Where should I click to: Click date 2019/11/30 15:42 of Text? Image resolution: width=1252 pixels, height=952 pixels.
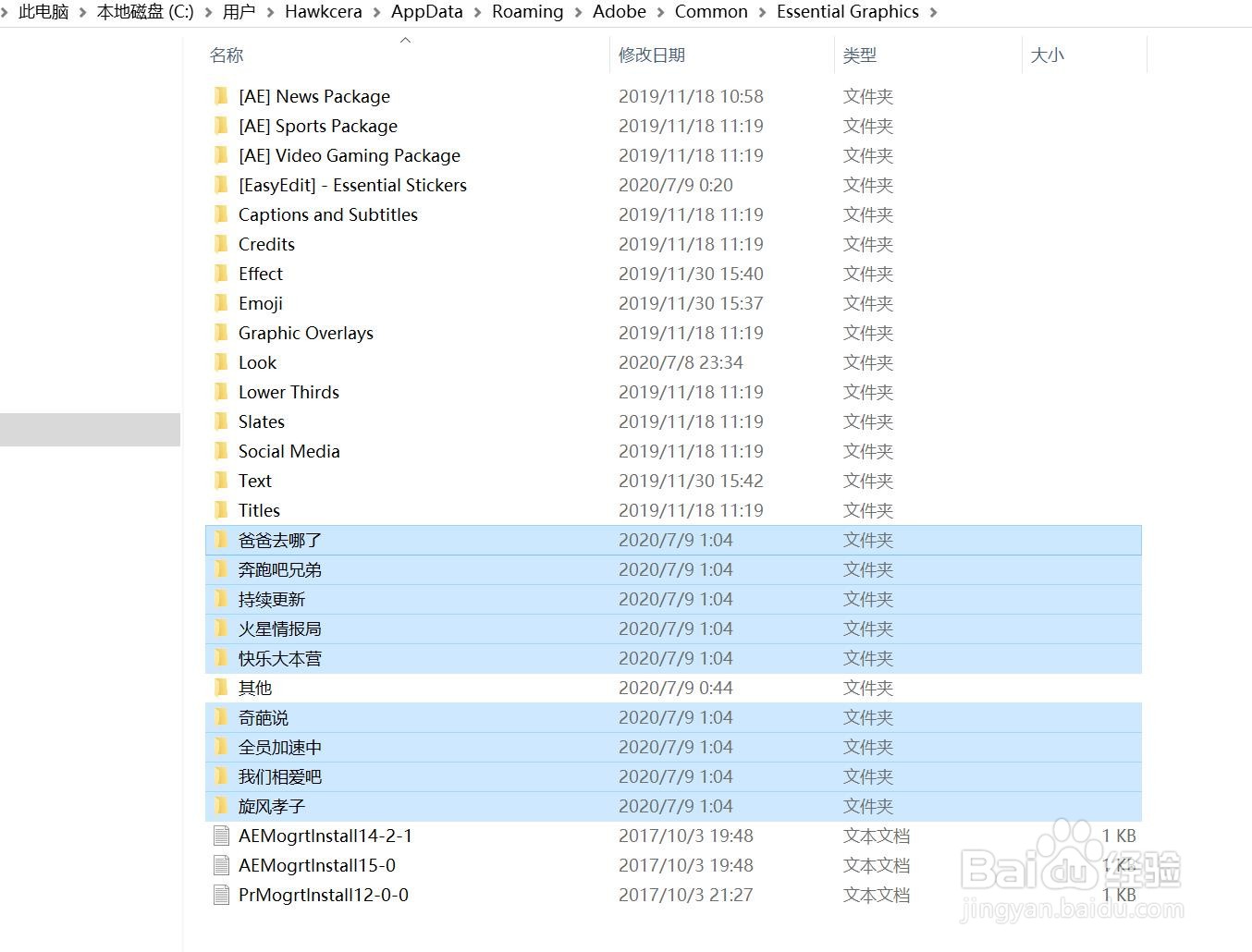coord(692,481)
